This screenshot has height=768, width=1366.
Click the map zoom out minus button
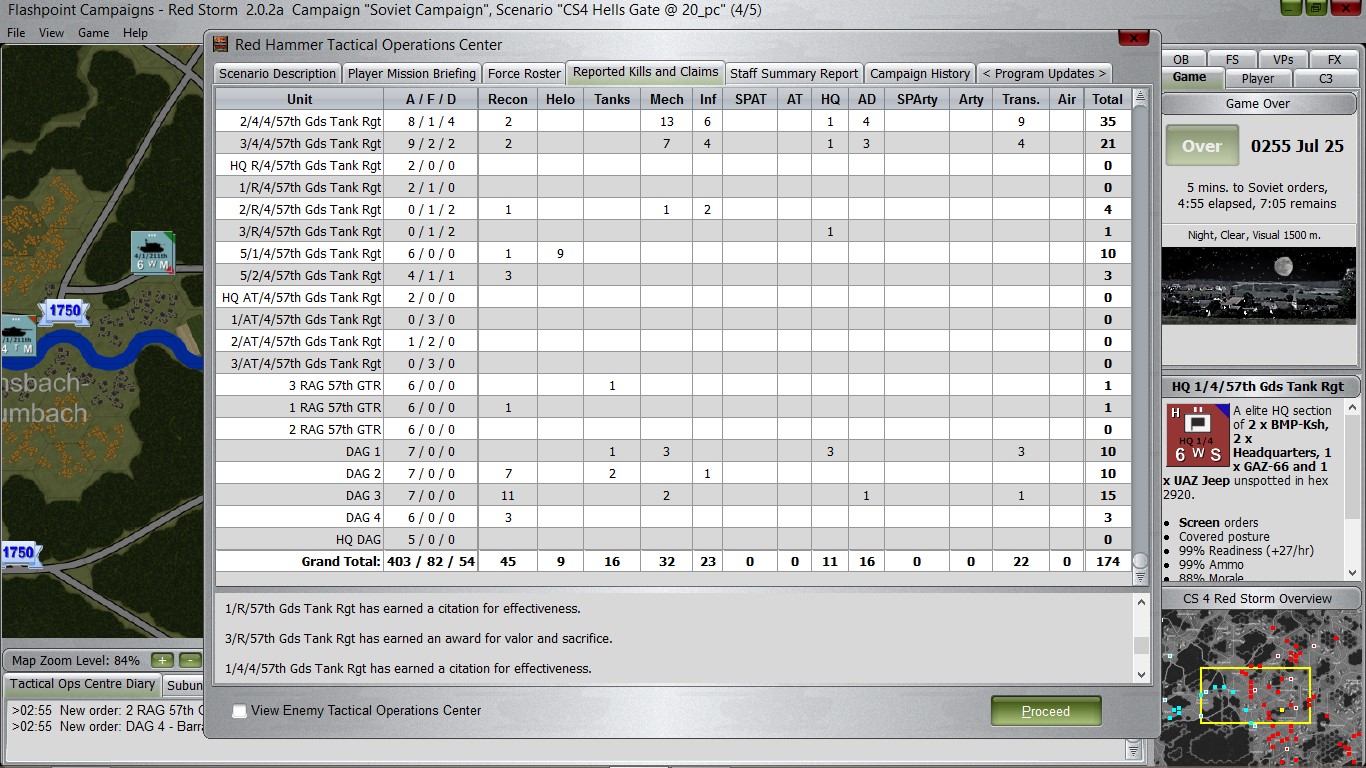[189, 660]
